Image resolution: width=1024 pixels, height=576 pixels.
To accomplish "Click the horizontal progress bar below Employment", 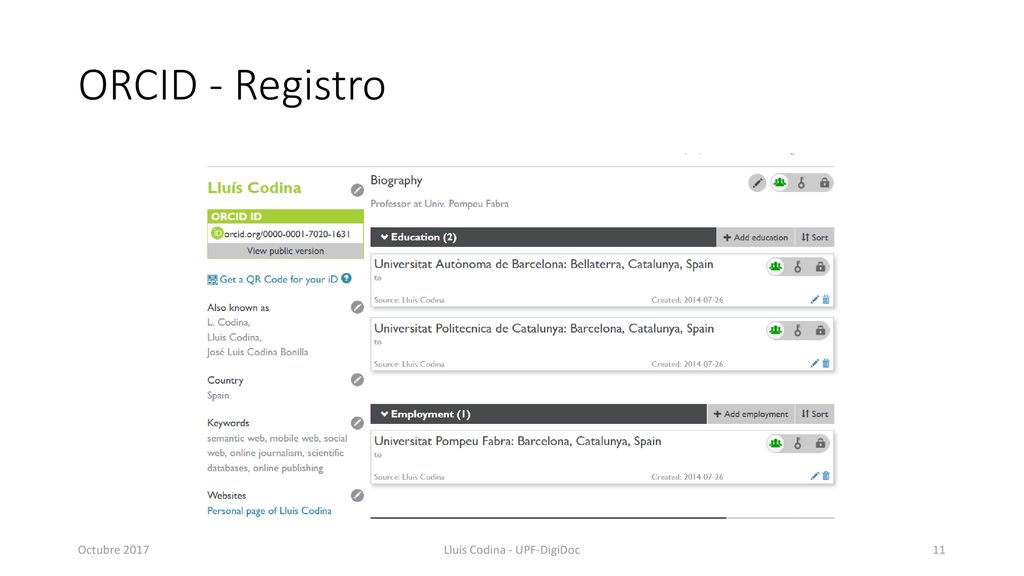I will click(x=602, y=518).
